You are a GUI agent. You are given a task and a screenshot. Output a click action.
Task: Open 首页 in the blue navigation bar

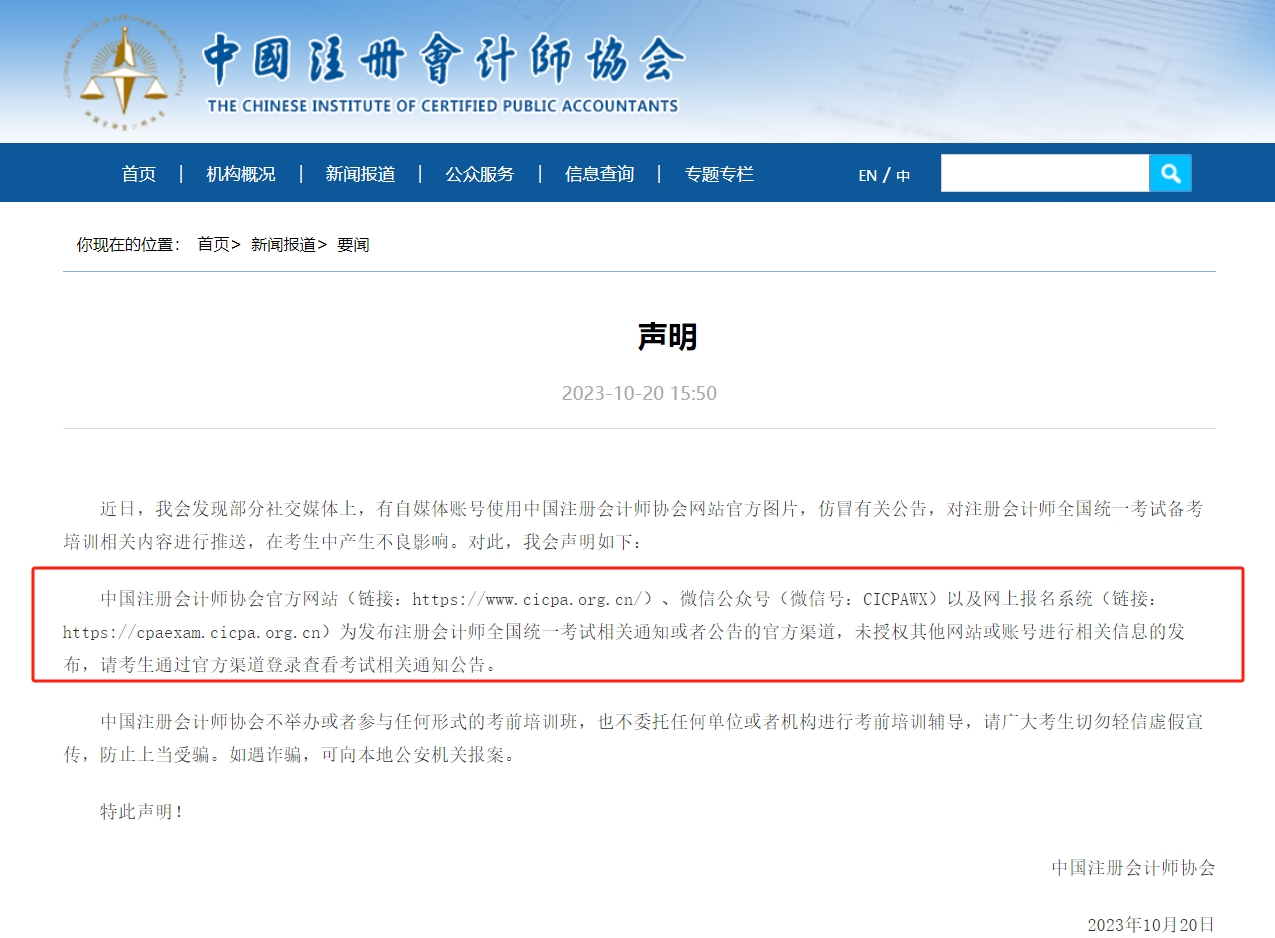pyautogui.click(x=139, y=174)
